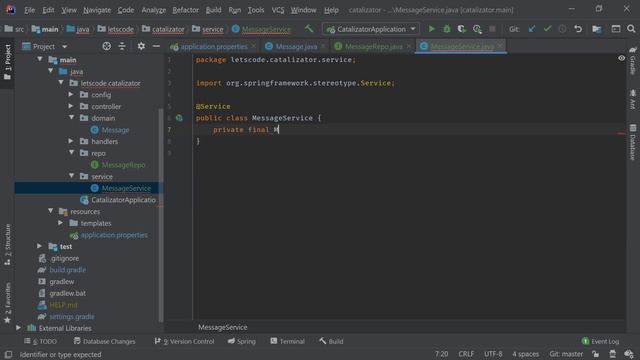Collapse all nodes in Project panel
The image size is (640, 360).
click(122, 46)
